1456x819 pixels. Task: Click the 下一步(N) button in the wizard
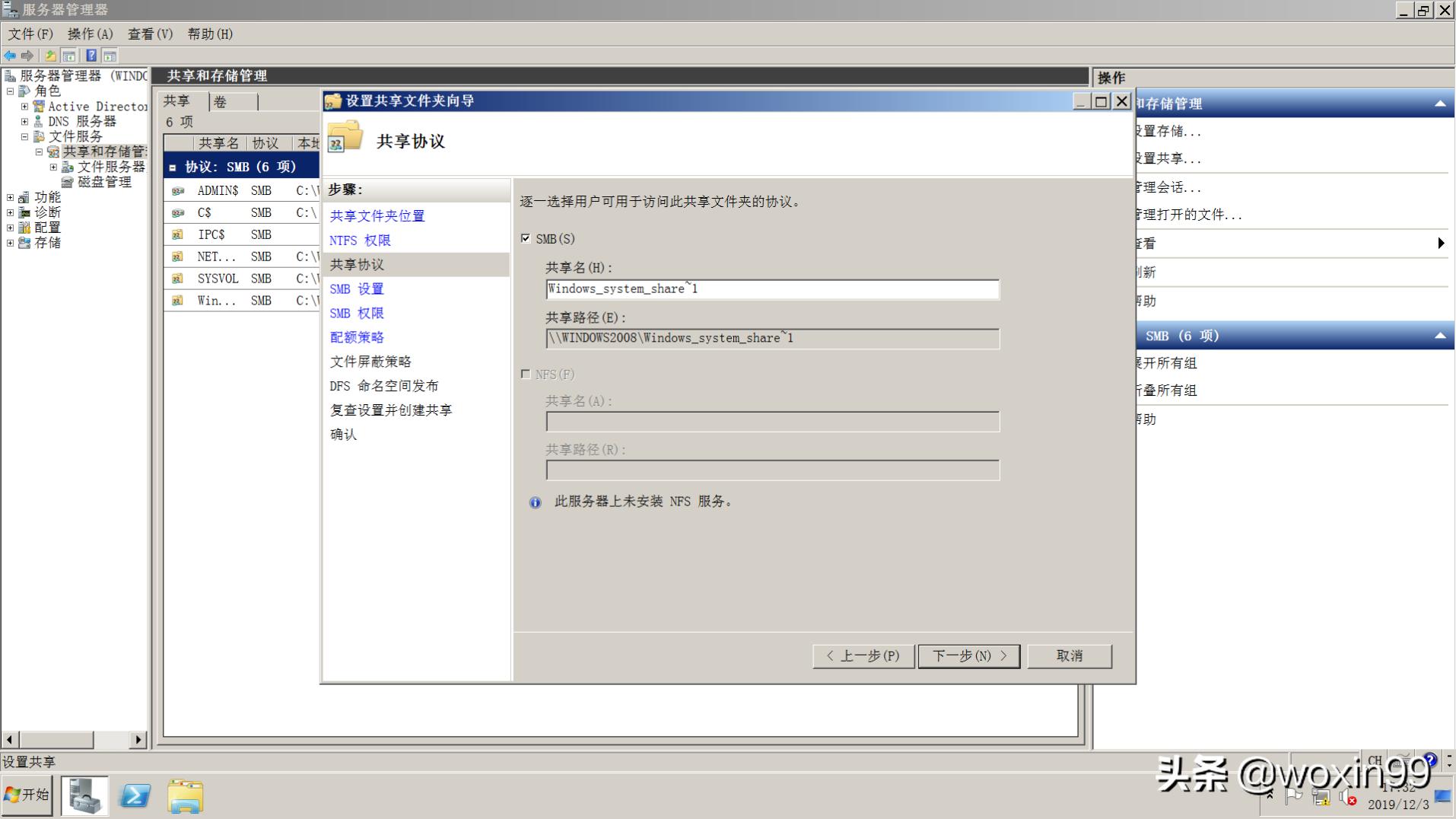click(x=968, y=655)
